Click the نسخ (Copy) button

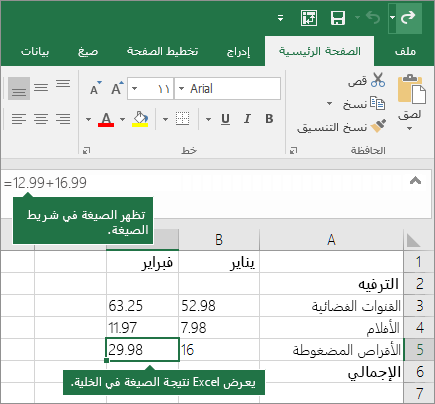363,104
